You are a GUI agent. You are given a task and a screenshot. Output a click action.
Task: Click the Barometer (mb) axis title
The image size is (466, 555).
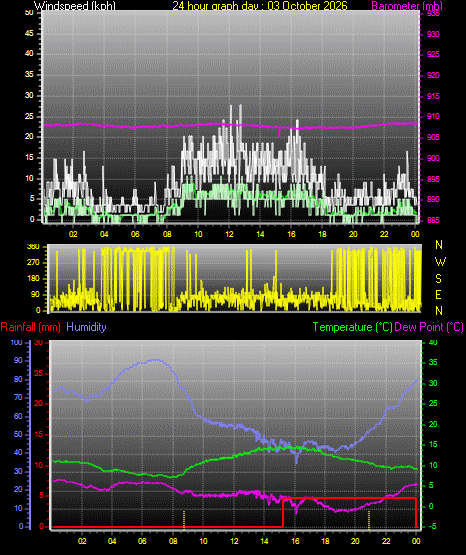click(407, 6)
